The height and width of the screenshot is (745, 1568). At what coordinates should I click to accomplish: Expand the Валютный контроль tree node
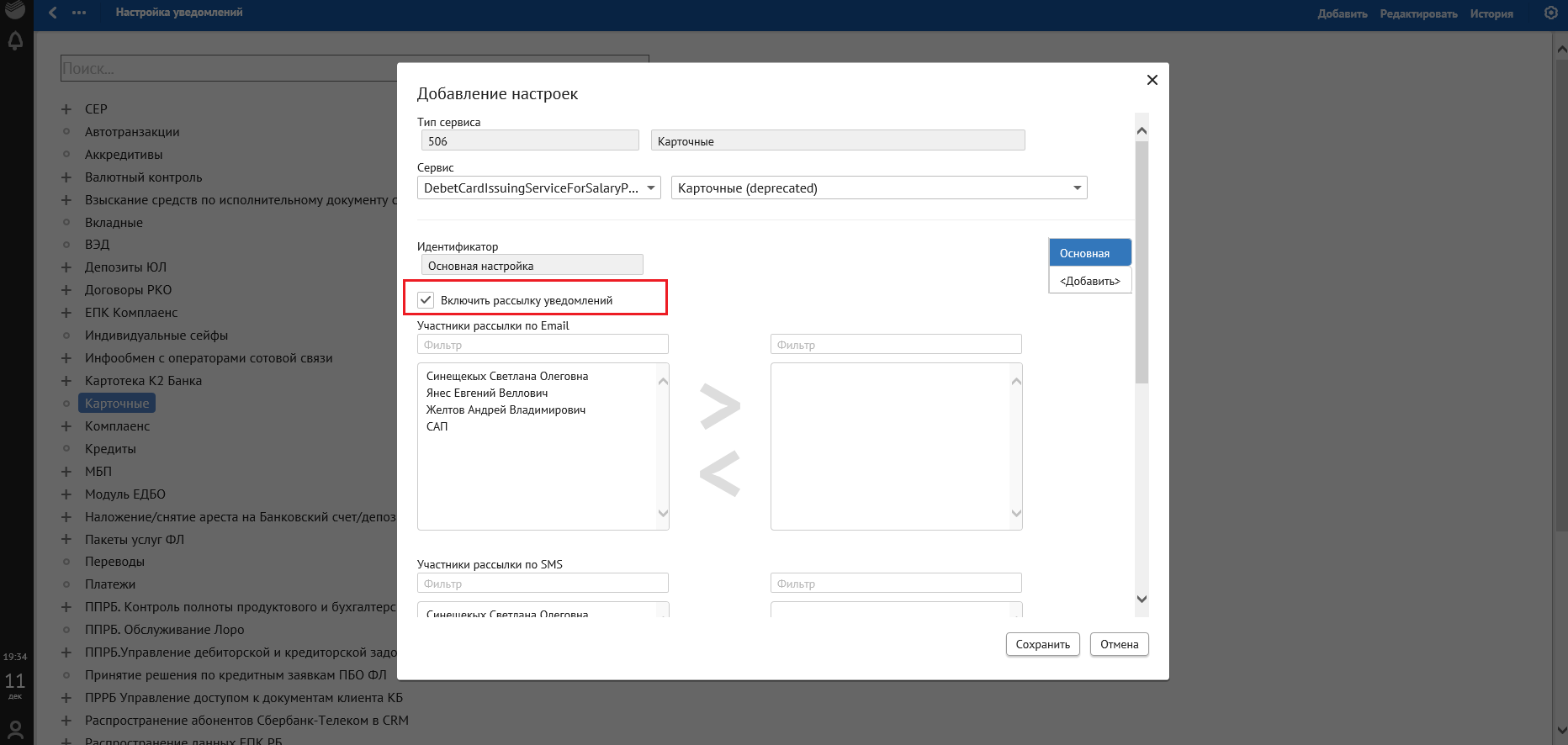[x=66, y=177]
